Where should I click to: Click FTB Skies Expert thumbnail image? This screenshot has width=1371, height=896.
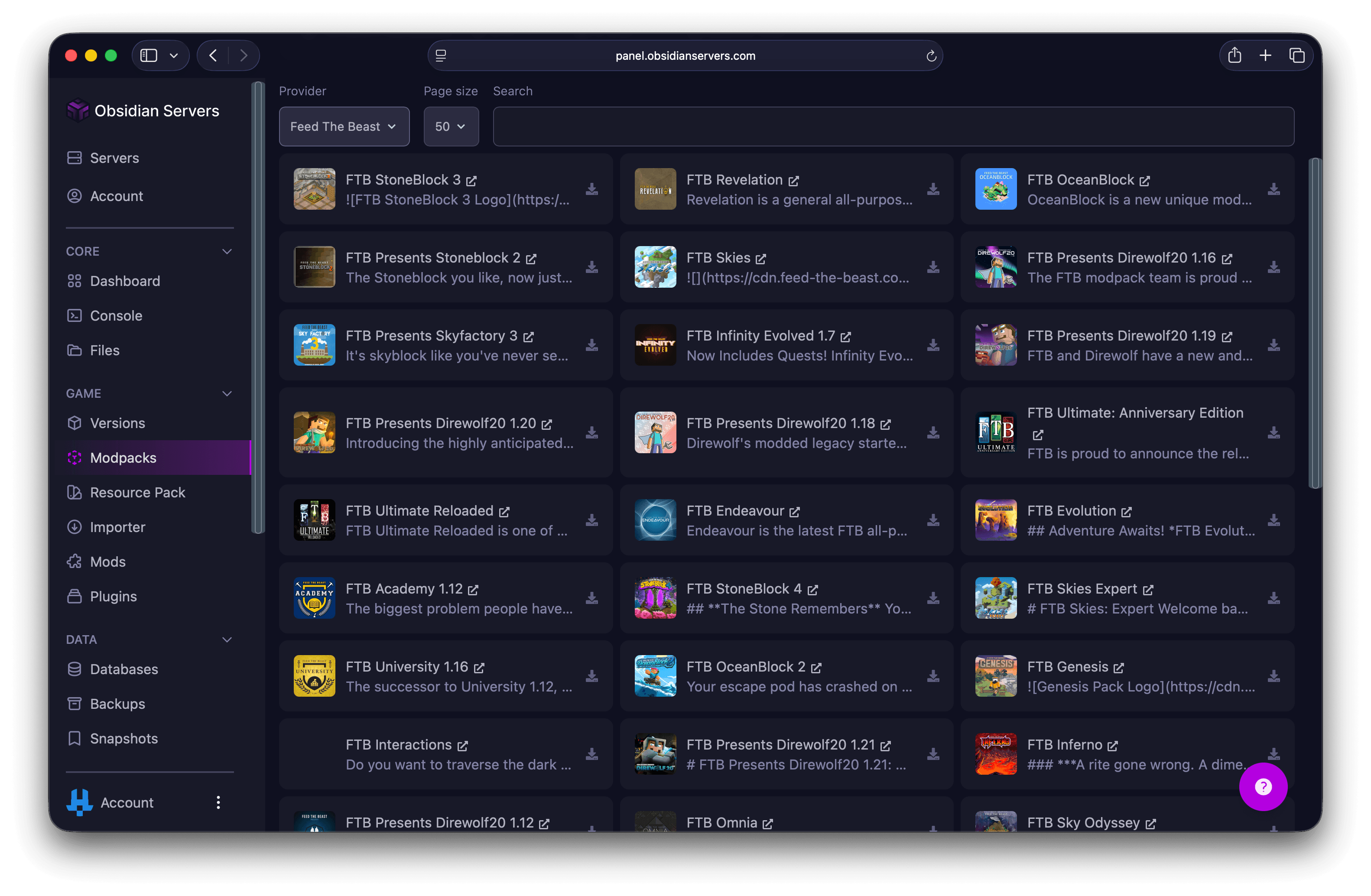(x=995, y=598)
